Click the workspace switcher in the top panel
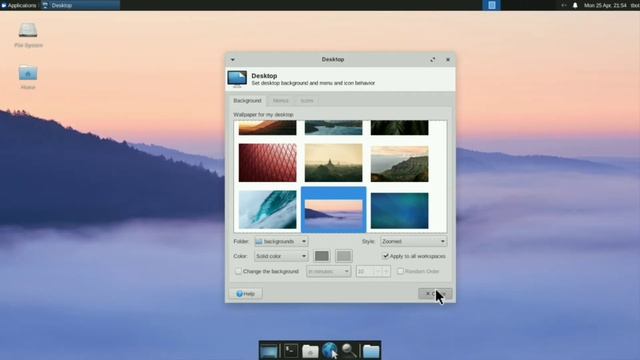Viewport: 640px width, 360px height. click(x=491, y=5)
